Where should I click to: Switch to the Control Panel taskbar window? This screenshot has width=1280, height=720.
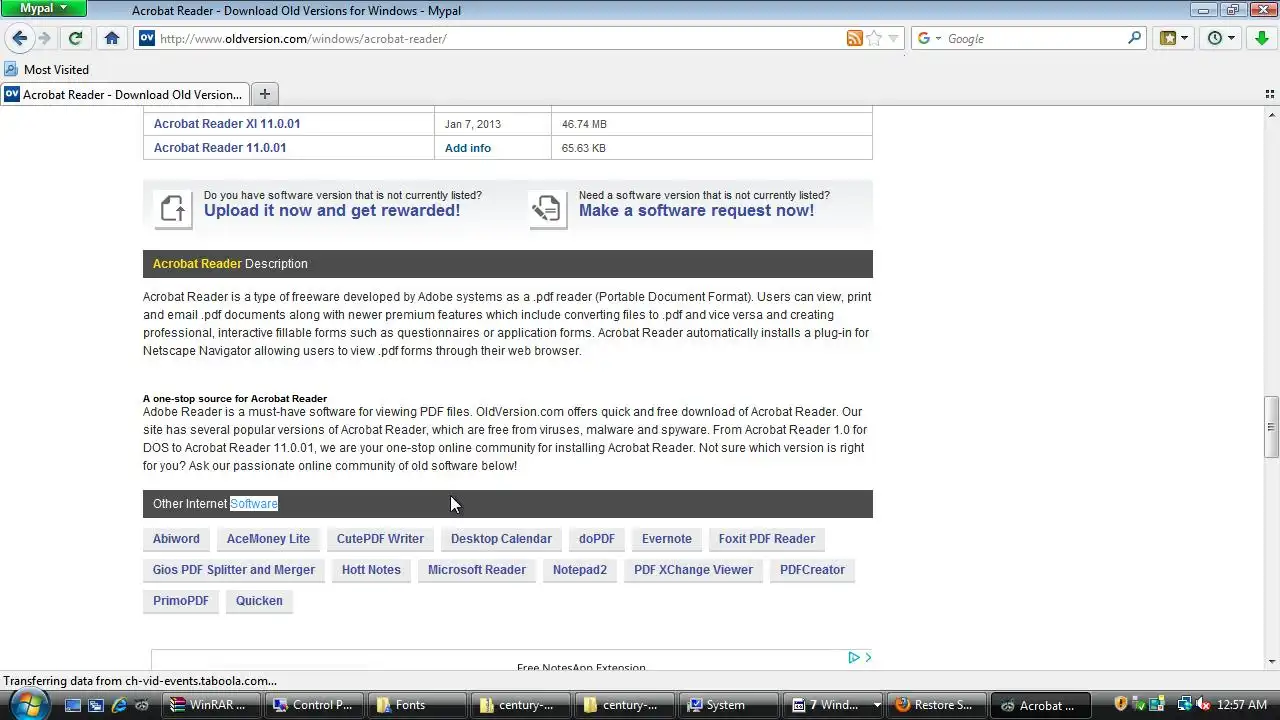tap(316, 705)
